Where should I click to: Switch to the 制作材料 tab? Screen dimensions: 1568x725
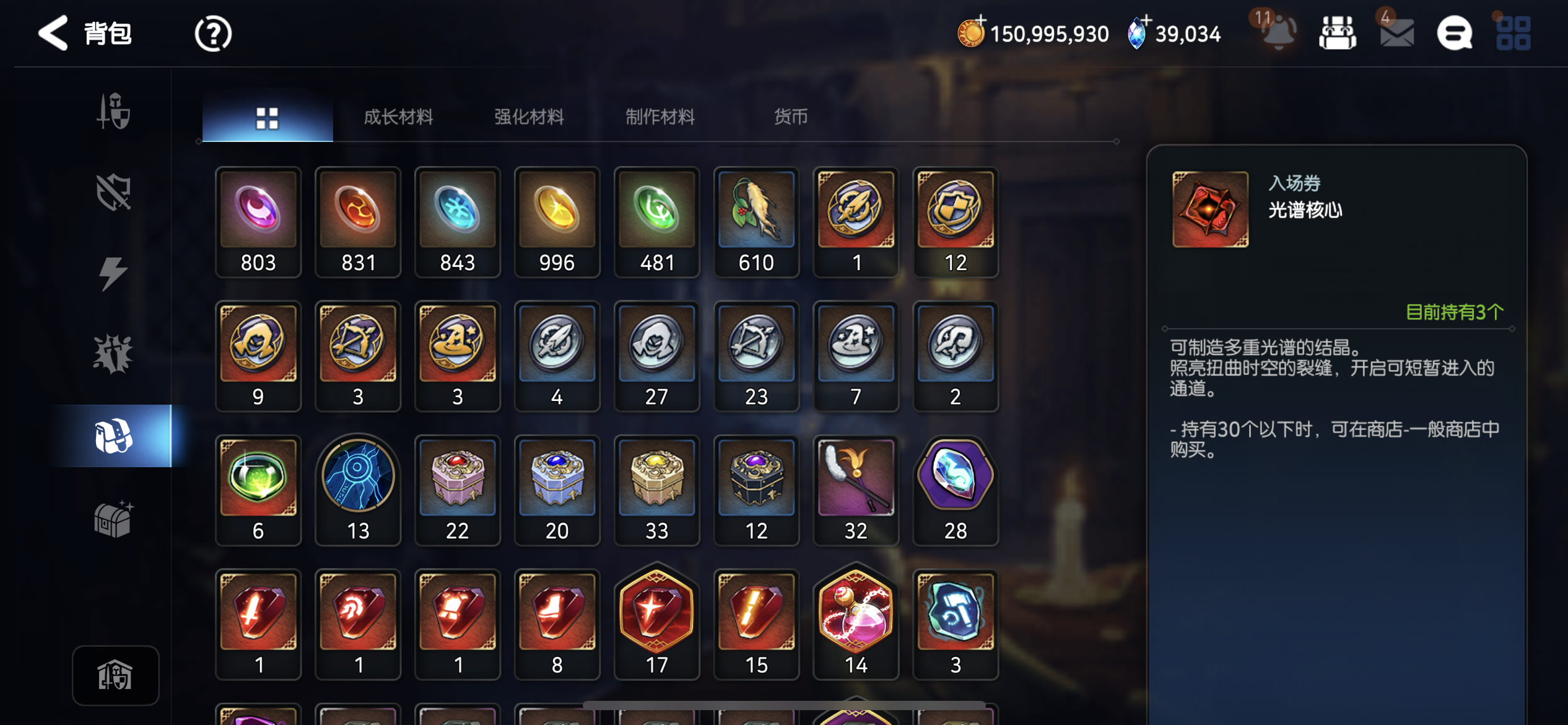coord(660,116)
